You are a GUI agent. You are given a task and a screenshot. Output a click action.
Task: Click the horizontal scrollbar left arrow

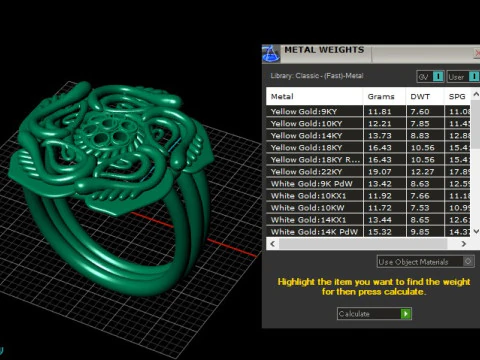273,244
